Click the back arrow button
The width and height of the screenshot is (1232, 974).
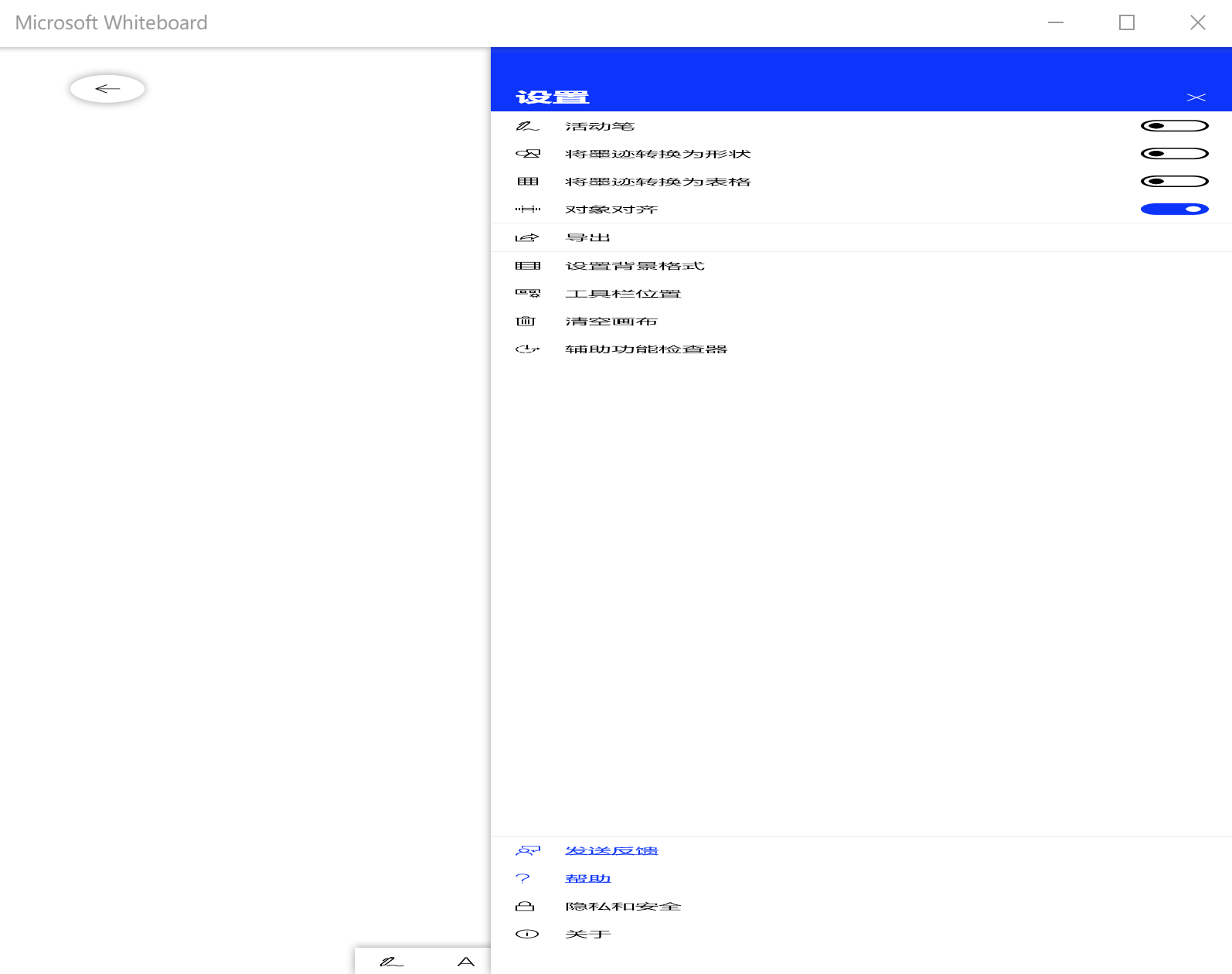[107, 89]
